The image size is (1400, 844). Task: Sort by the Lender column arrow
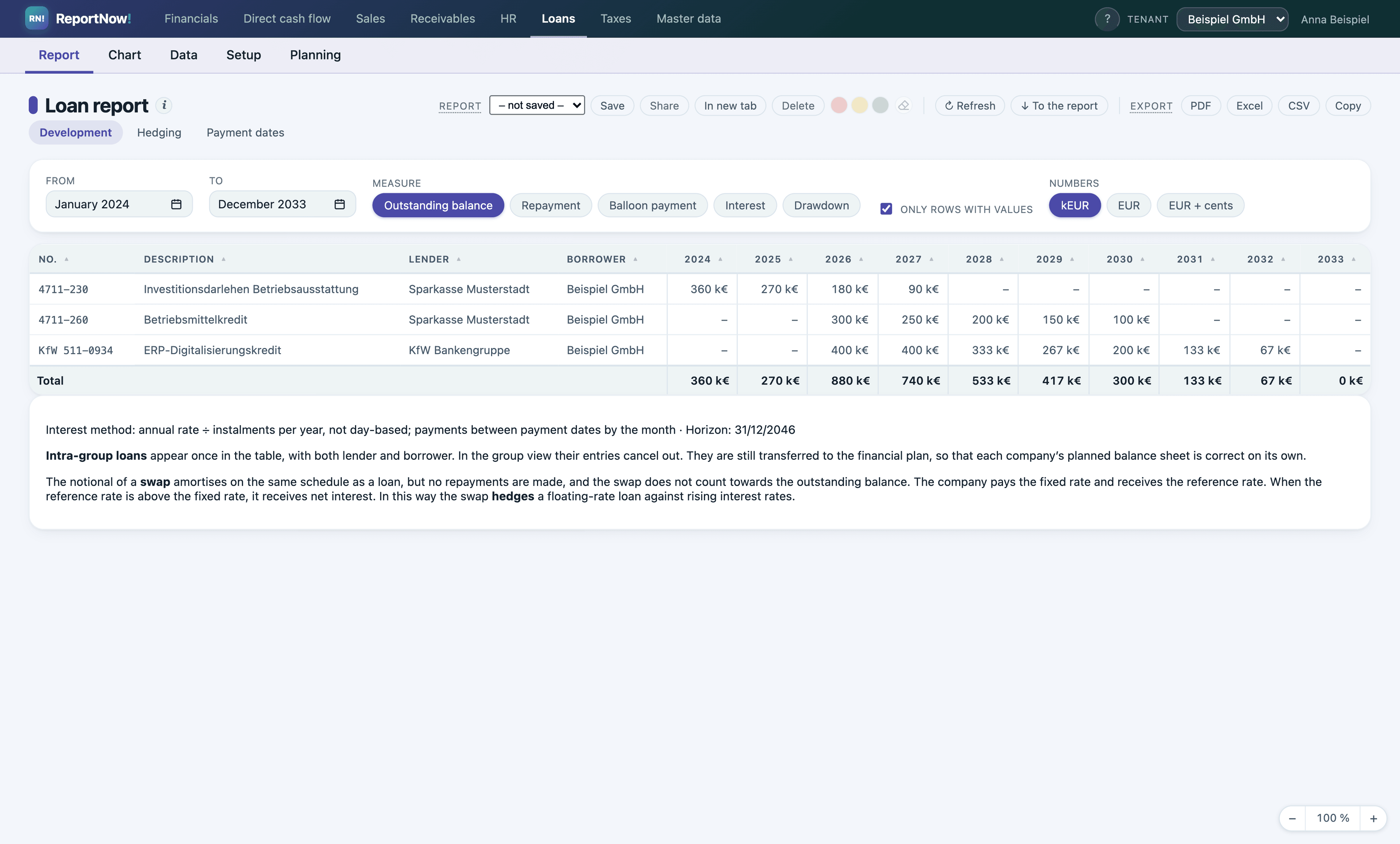[x=459, y=259]
